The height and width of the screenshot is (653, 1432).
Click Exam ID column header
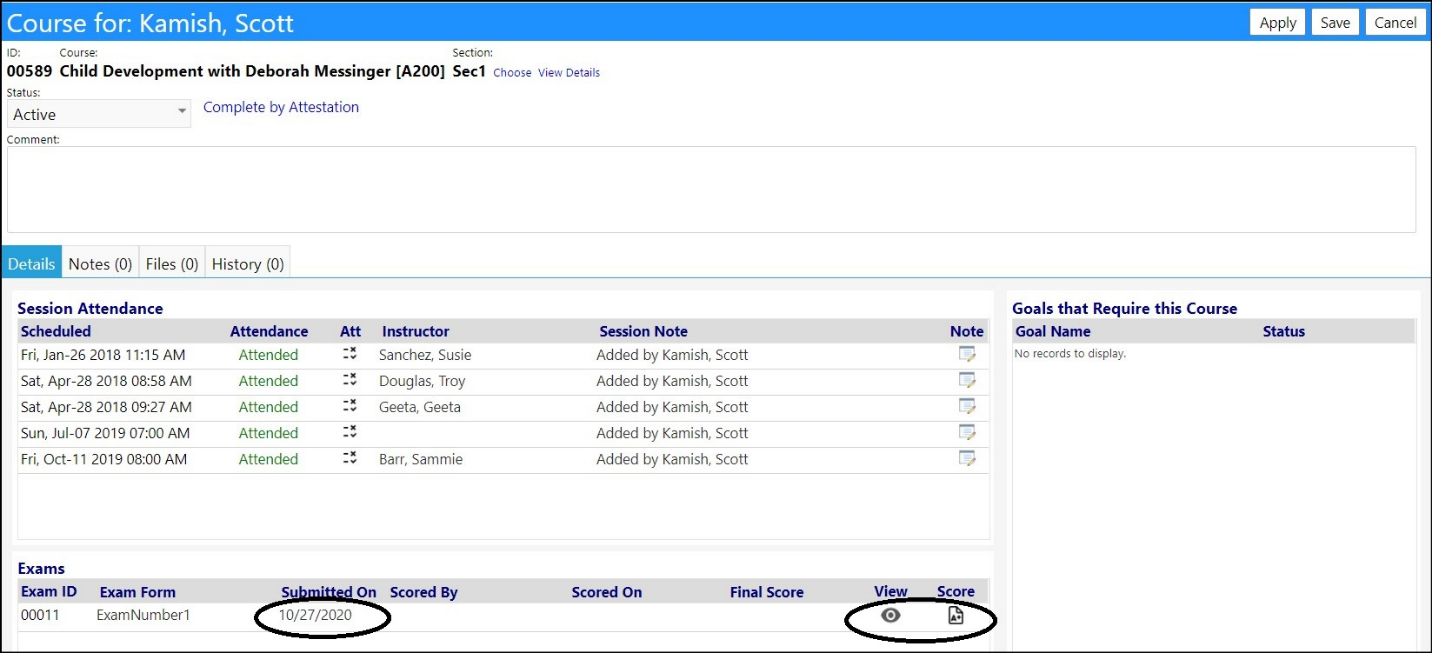[49, 592]
